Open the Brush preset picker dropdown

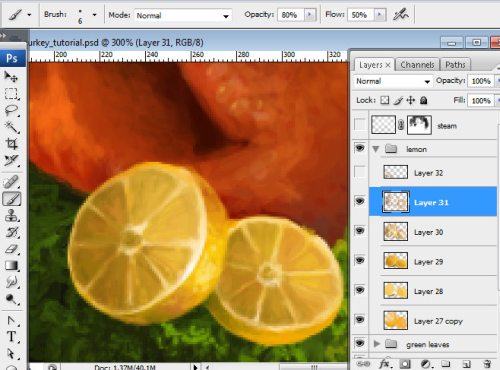94,15
